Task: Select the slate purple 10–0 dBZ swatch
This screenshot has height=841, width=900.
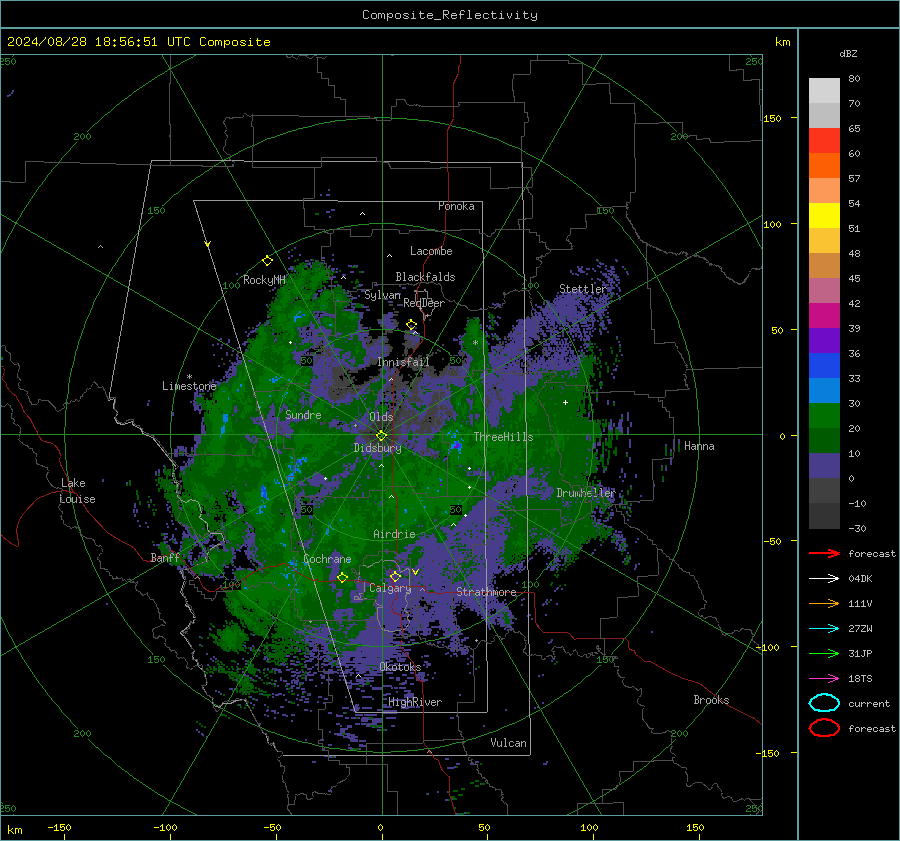Action: pos(824,466)
